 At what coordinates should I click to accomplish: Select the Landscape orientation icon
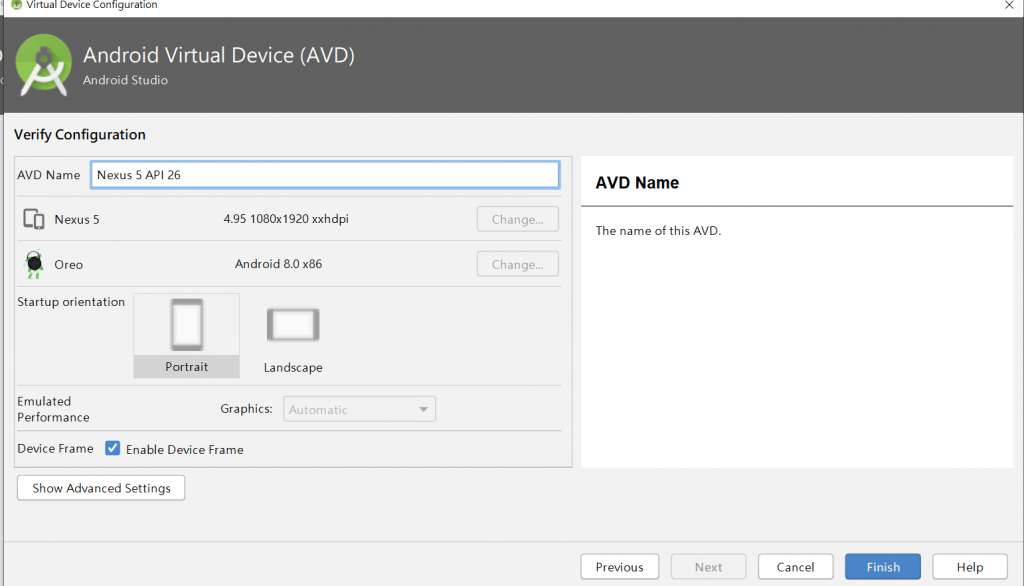point(293,325)
